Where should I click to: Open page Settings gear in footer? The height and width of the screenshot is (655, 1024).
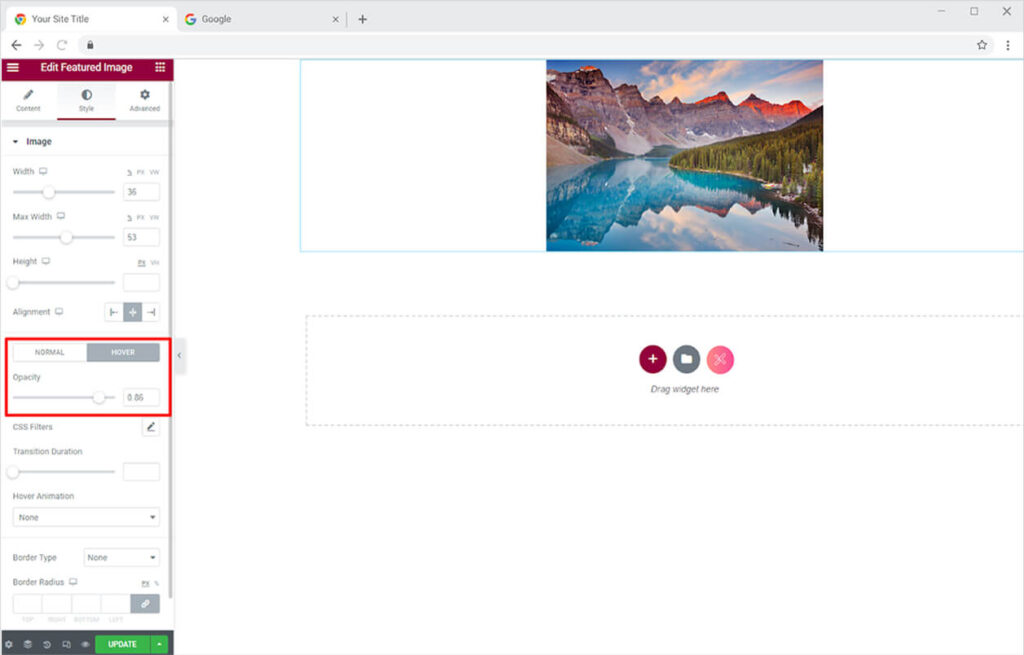9,644
